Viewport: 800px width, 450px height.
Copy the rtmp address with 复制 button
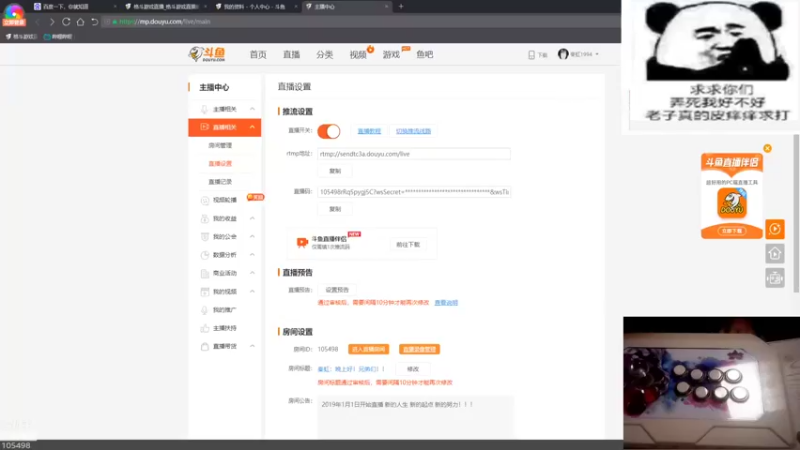pyautogui.click(x=335, y=171)
